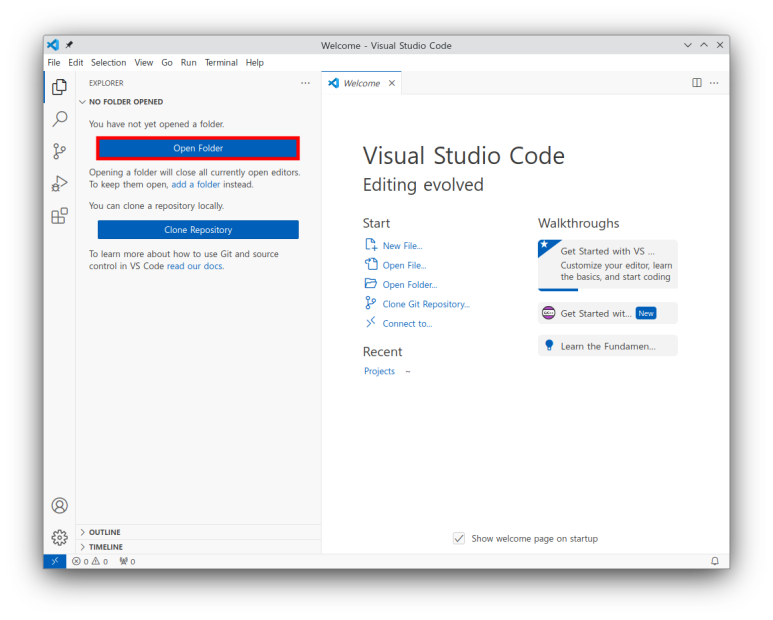Open the Run menu
Screen dimensions: 773x620
point(188,63)
